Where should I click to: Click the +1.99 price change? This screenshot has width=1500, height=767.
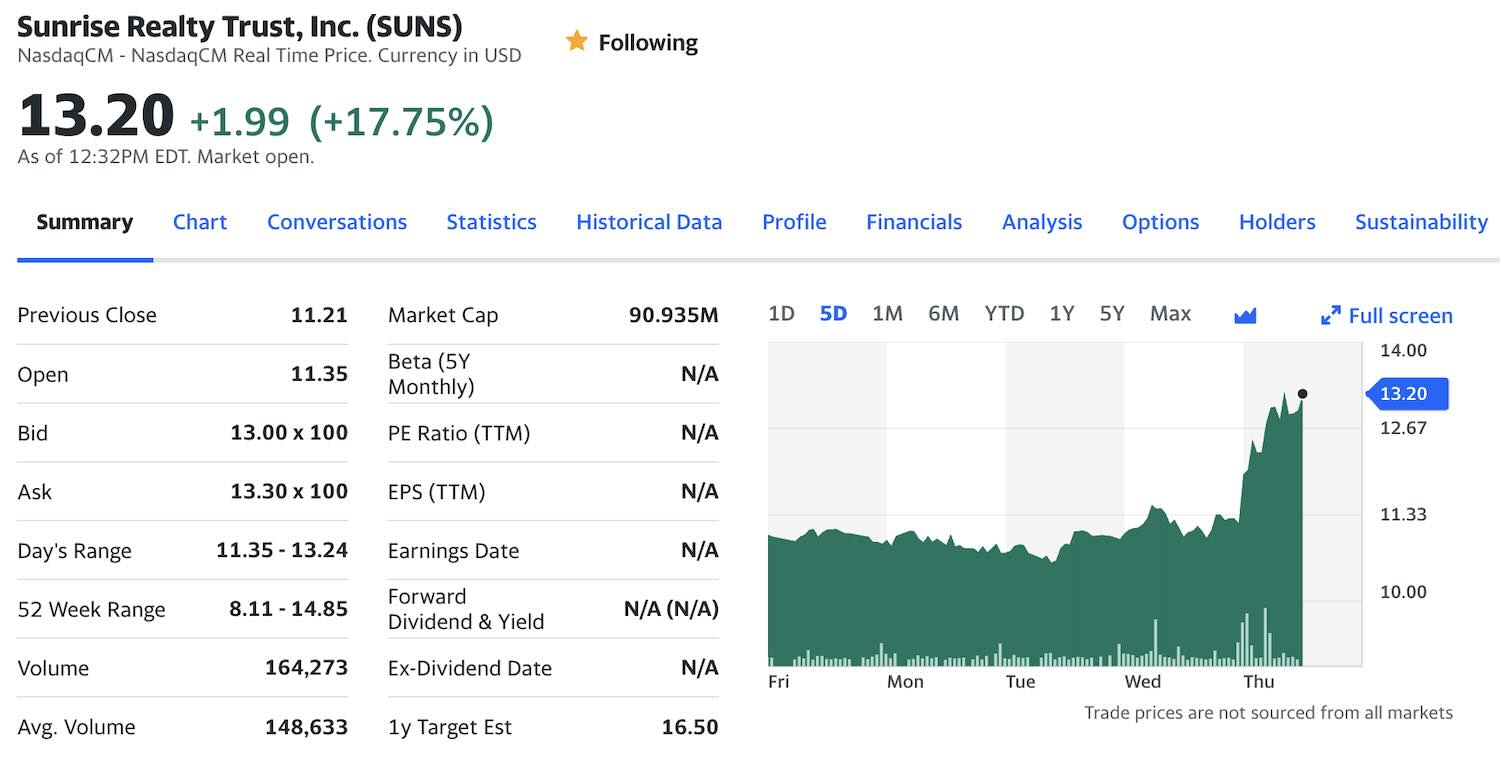pyautogui.click(x=240, y=122)
